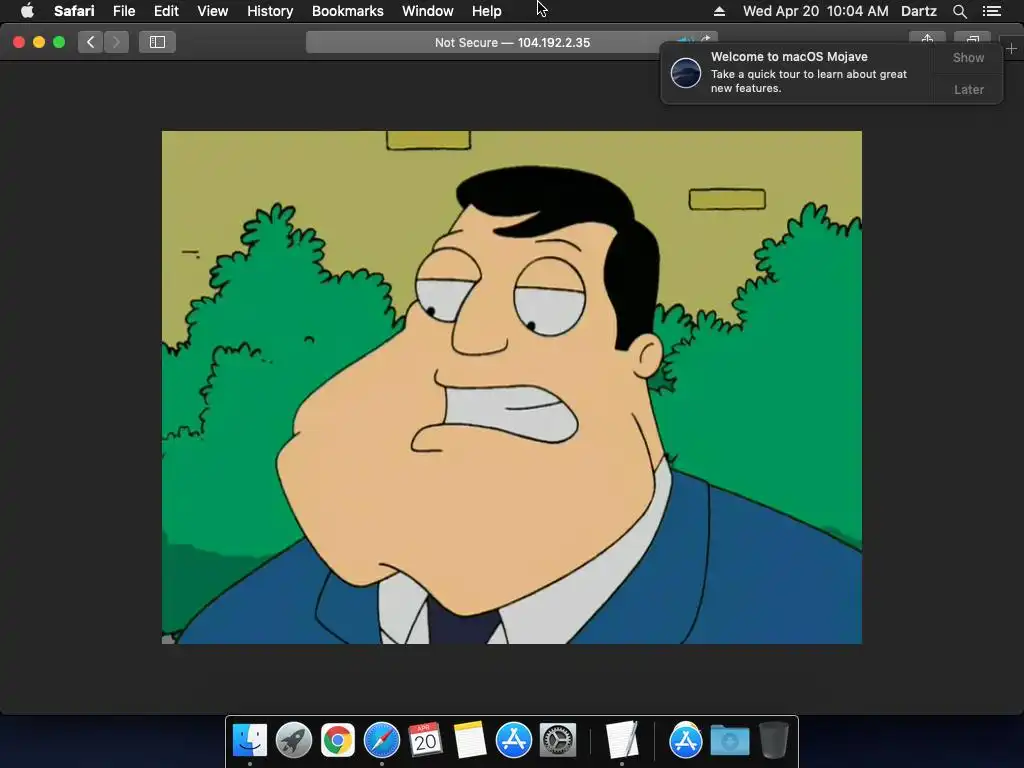
Task: Open the View menu
Action: 213,11
